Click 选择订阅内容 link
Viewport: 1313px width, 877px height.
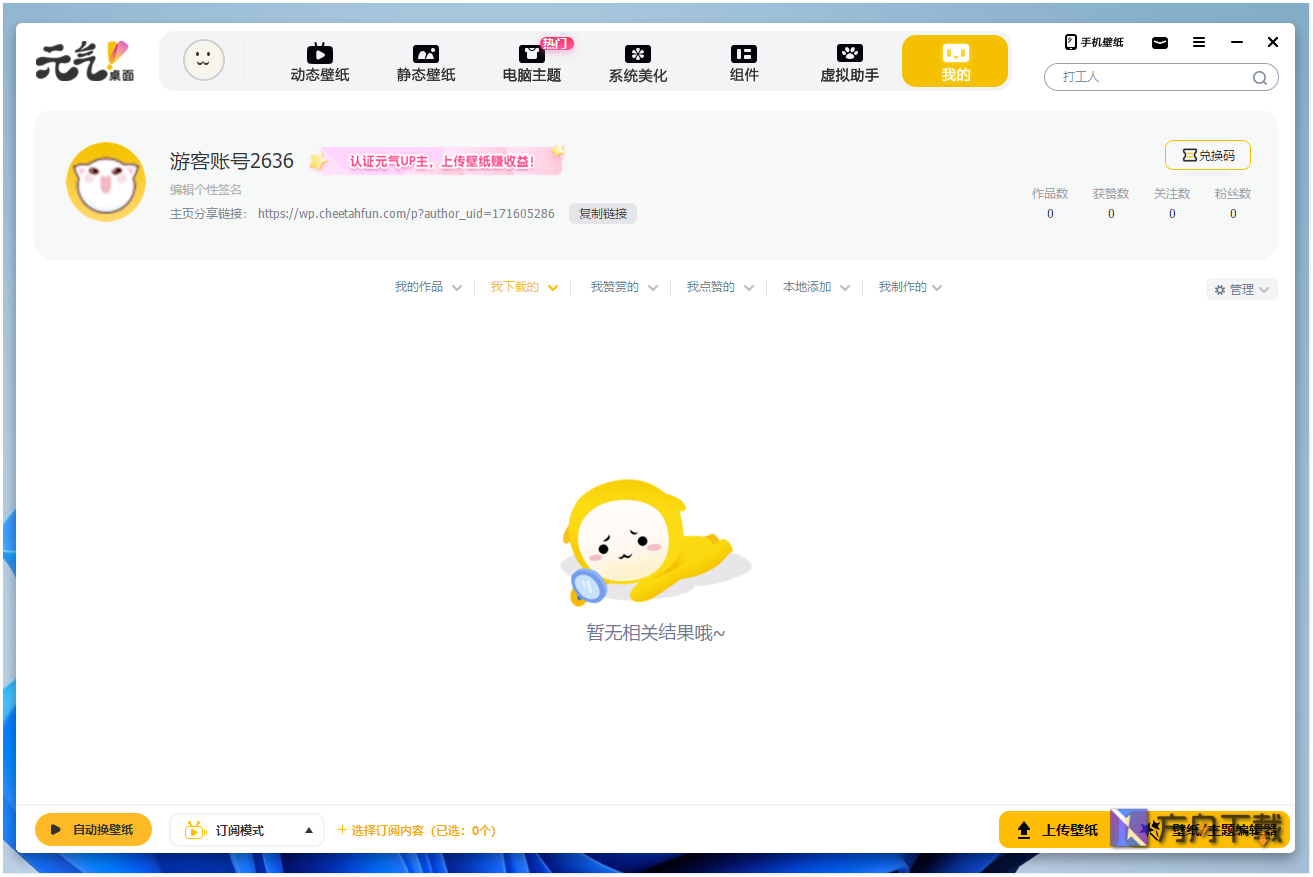pos(417,830)
